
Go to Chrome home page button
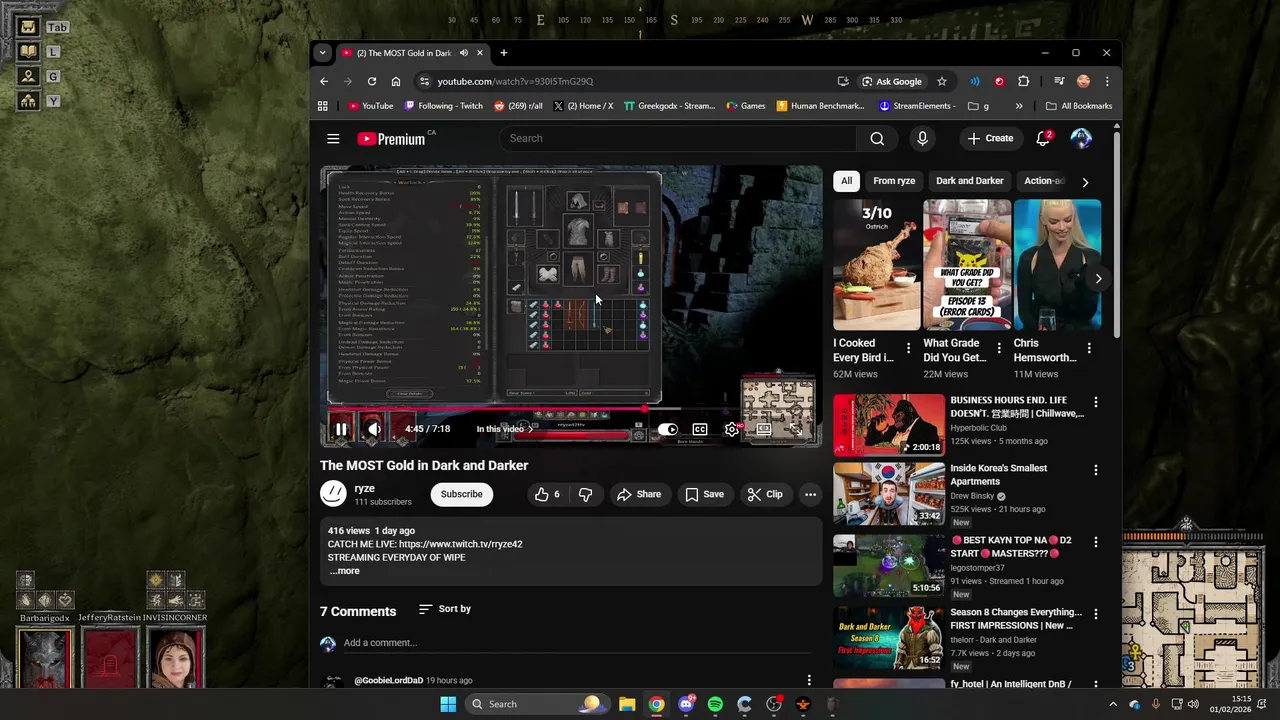[396, 82]
